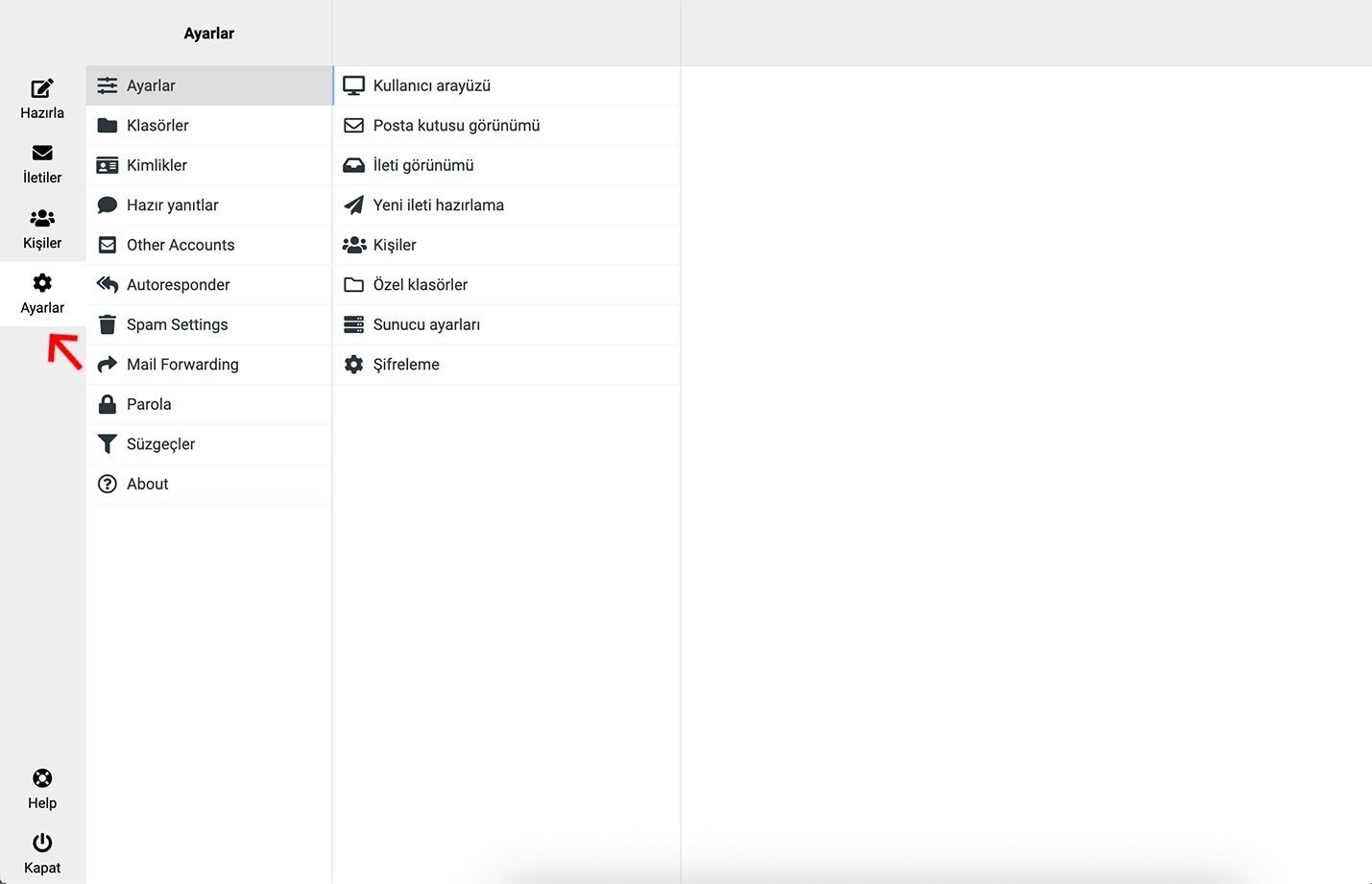Click the Help lifebuoy icon
The width and height of the screenshot is (1372, 884).
[x=42, y=778]
